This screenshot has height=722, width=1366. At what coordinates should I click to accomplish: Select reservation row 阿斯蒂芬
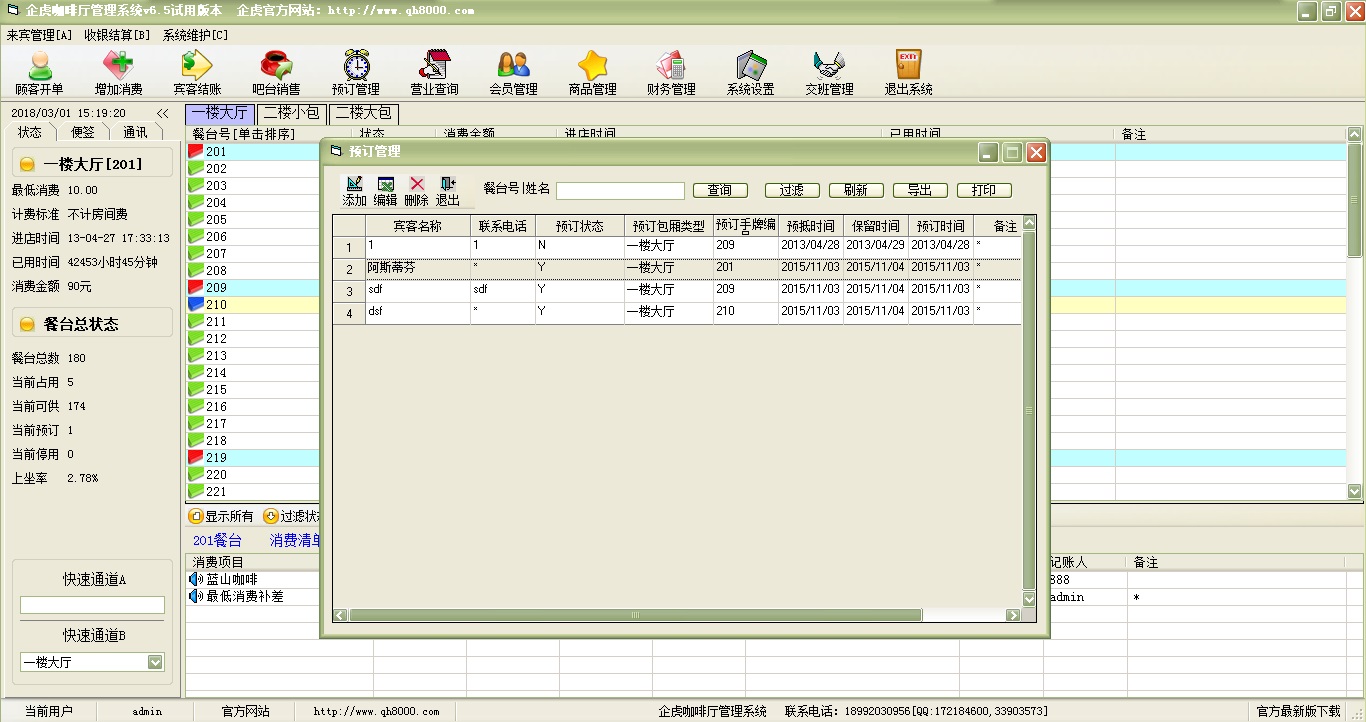pos(677,268)
